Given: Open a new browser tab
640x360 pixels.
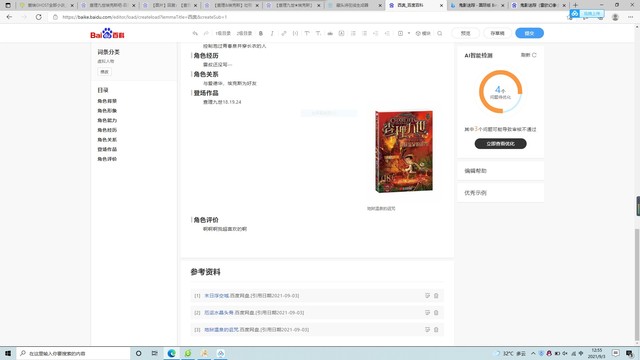Looking at the screenshot, I should click(x=575, y=5).
